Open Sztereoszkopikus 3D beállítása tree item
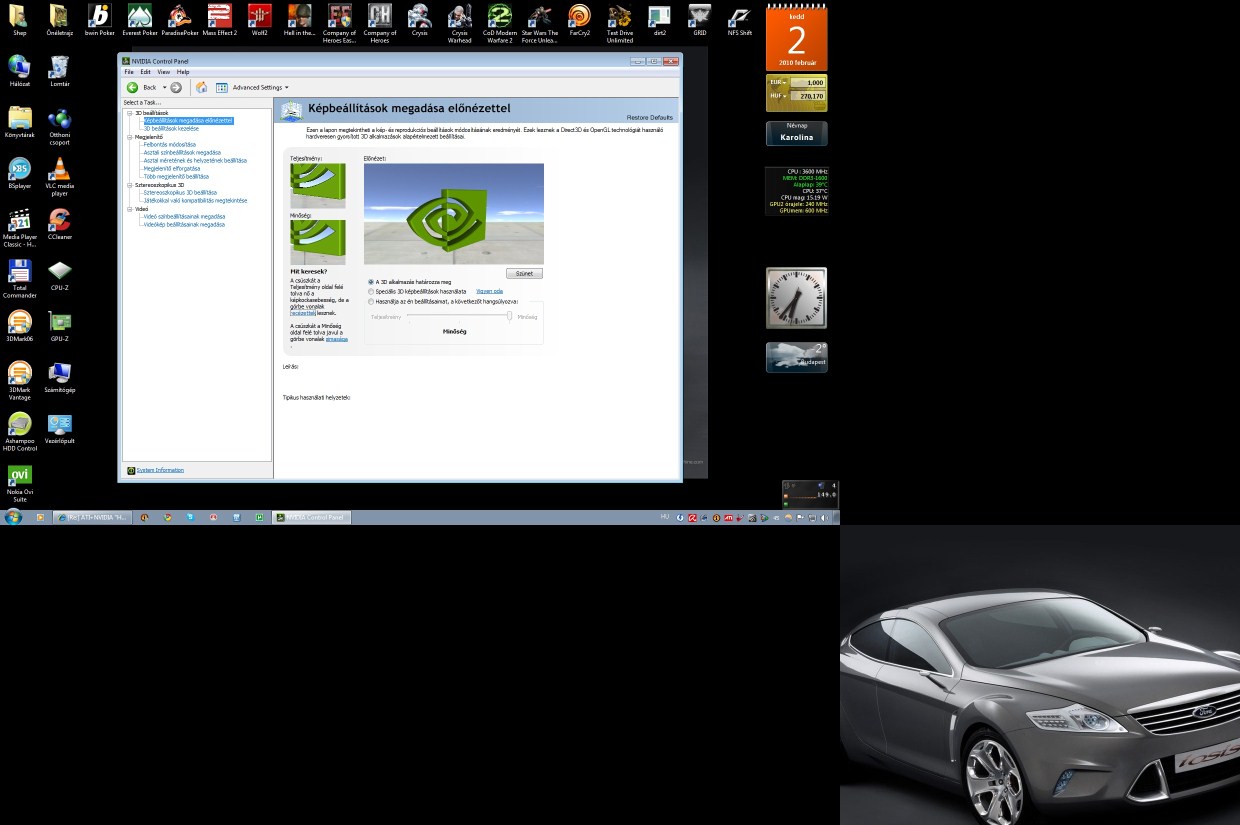1240x825 pixels. click(180, 193)
